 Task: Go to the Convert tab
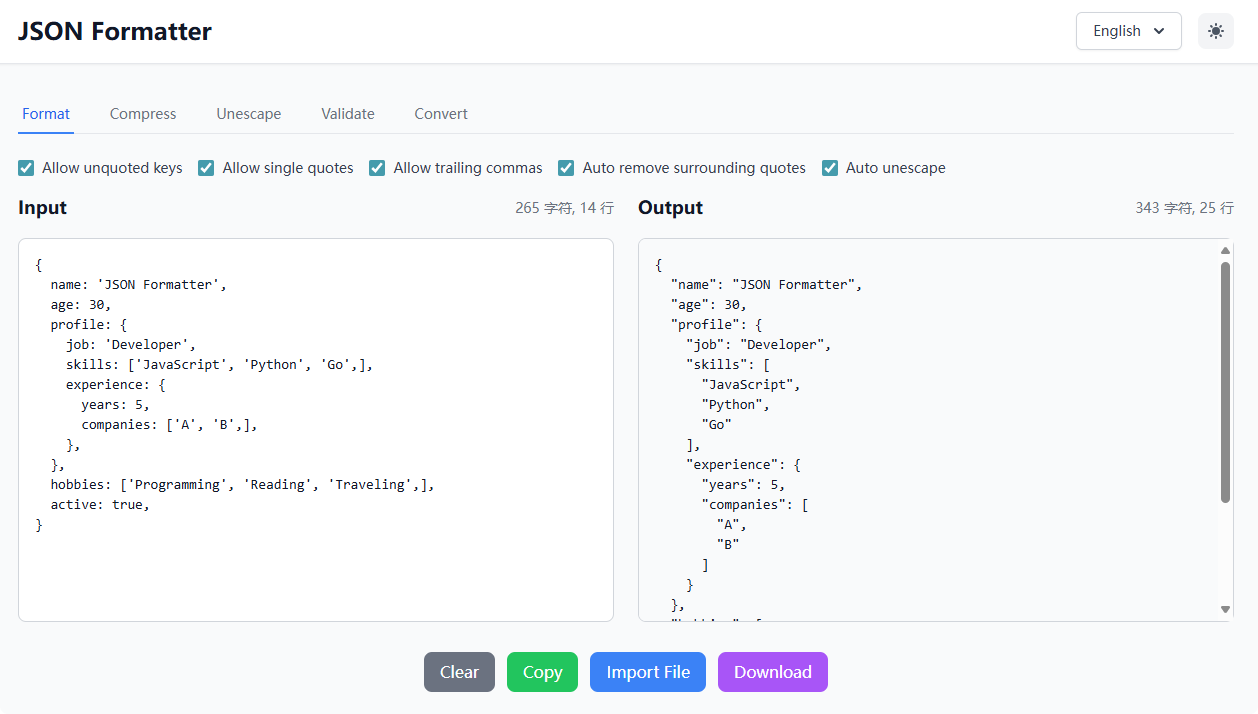pyautogui.click(x=441, y=114)
